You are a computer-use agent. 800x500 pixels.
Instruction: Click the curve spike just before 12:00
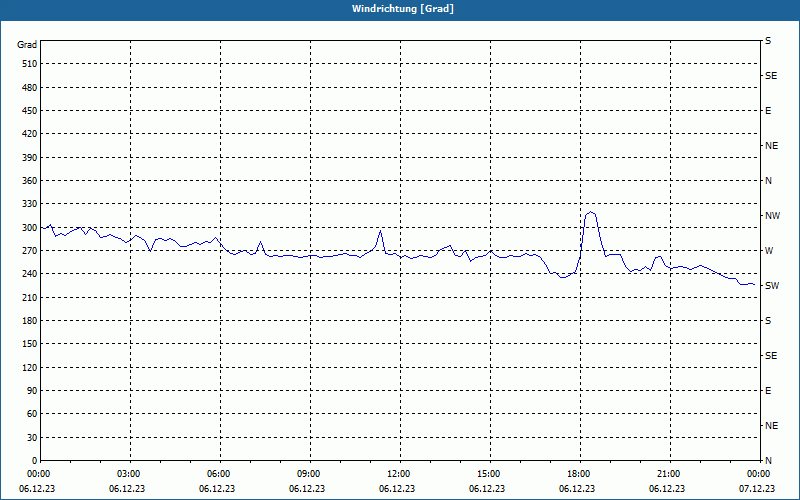380,231
